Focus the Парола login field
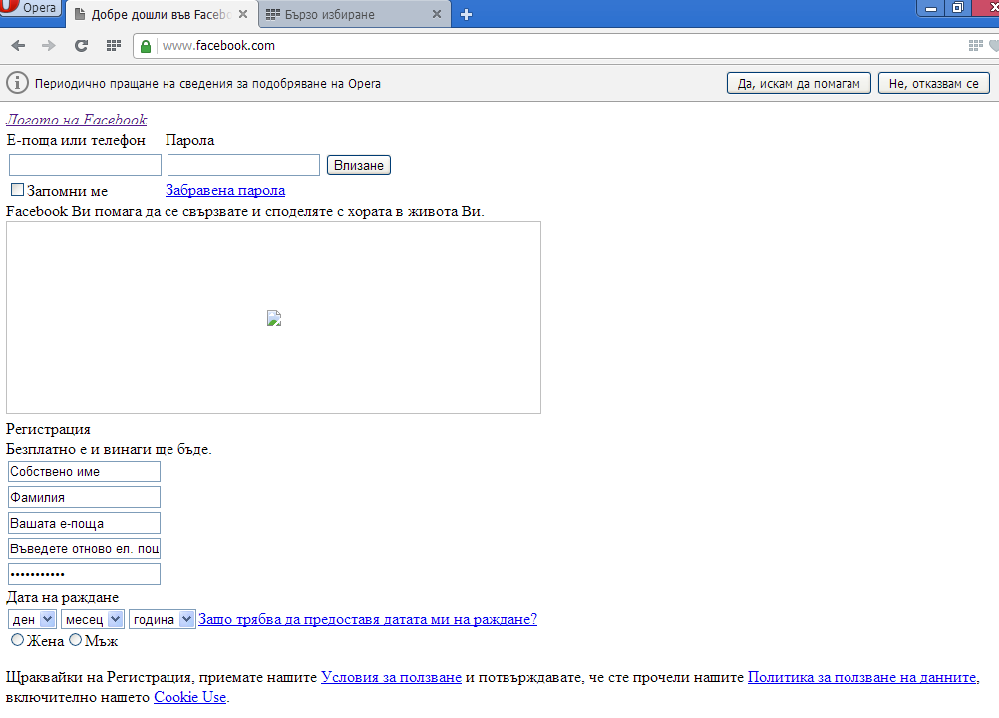Image resolution: width=999 pixels, height=718 pixels. [x=243, y=165]
